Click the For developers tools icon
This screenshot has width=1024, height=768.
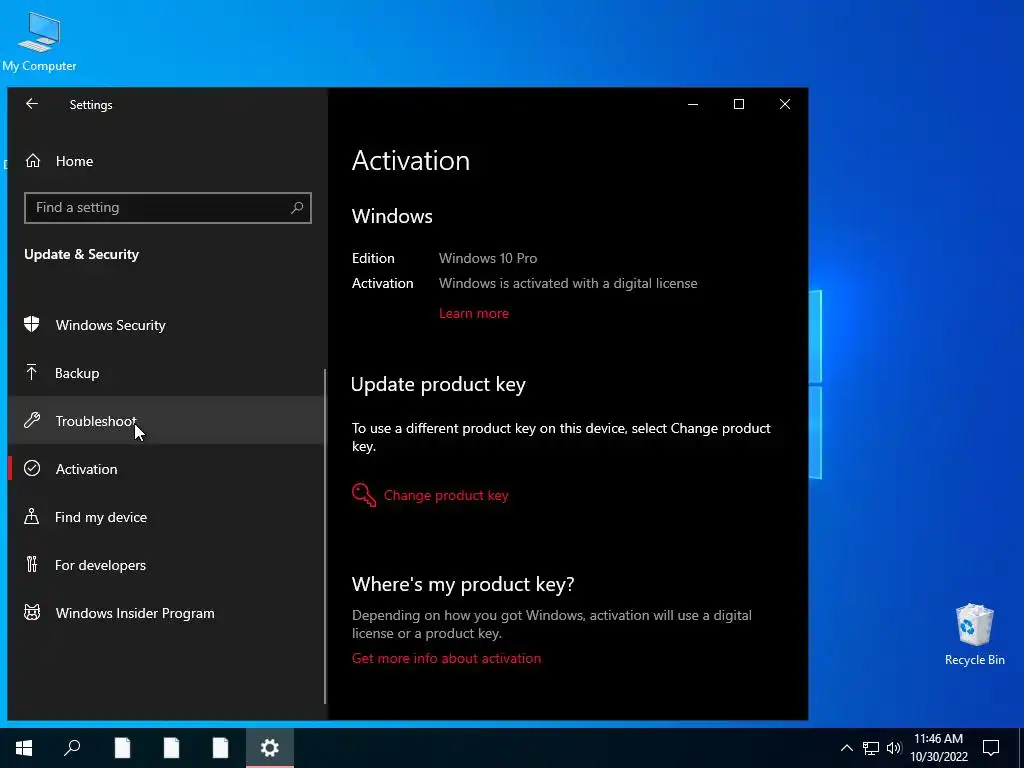[31, 564]
